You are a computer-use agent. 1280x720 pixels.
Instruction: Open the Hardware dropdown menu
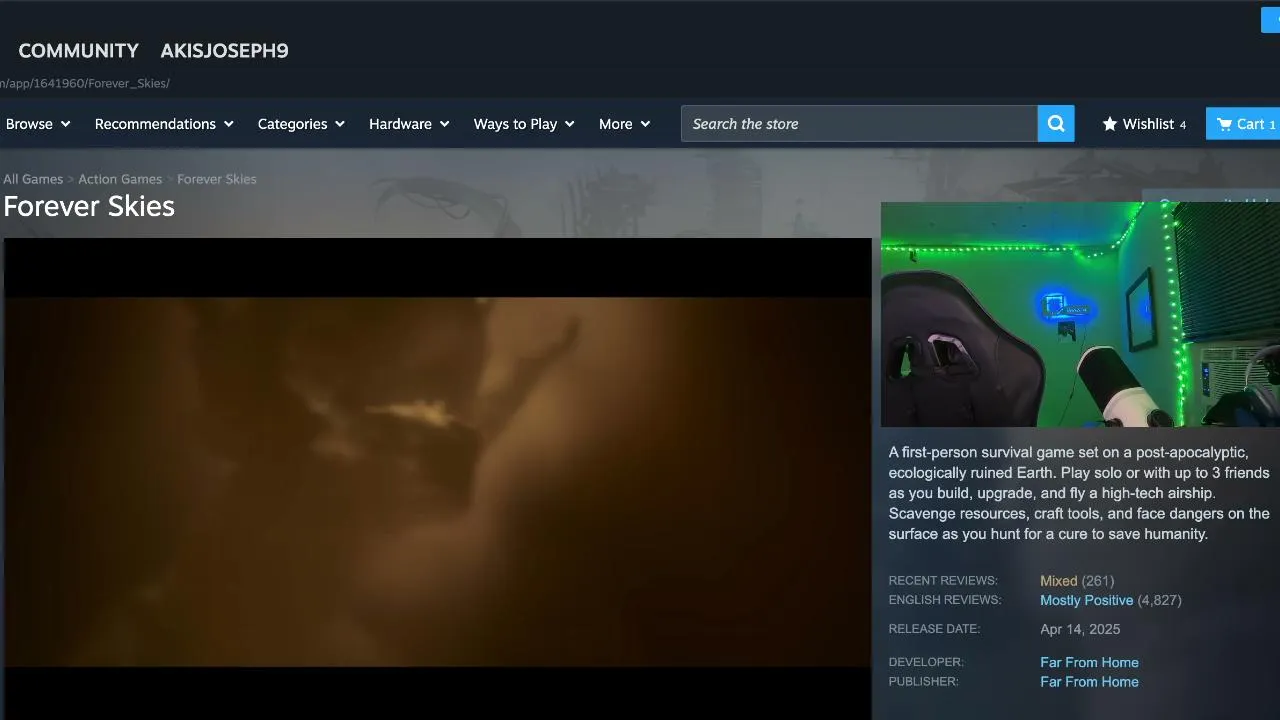click(x=409, y=124)
